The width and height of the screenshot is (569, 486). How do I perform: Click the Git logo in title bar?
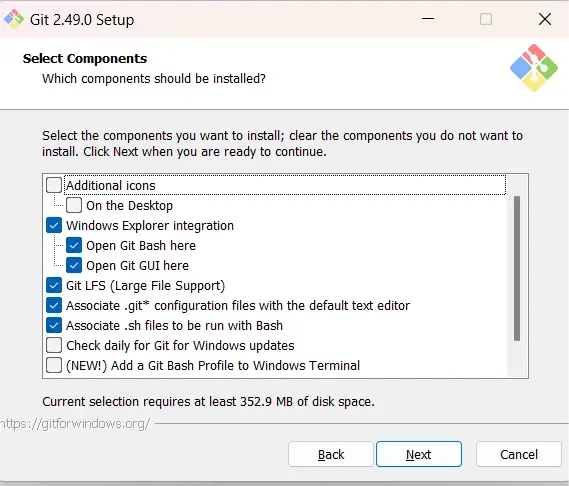13,19
